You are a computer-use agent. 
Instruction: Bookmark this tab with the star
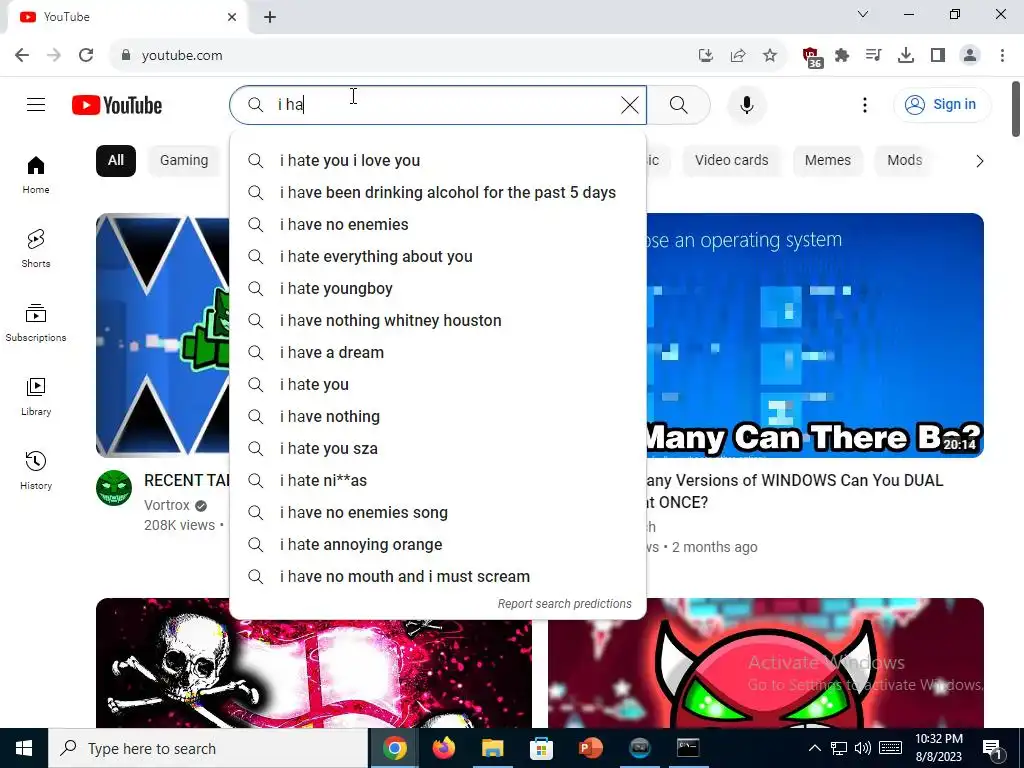tap(770, 56)
